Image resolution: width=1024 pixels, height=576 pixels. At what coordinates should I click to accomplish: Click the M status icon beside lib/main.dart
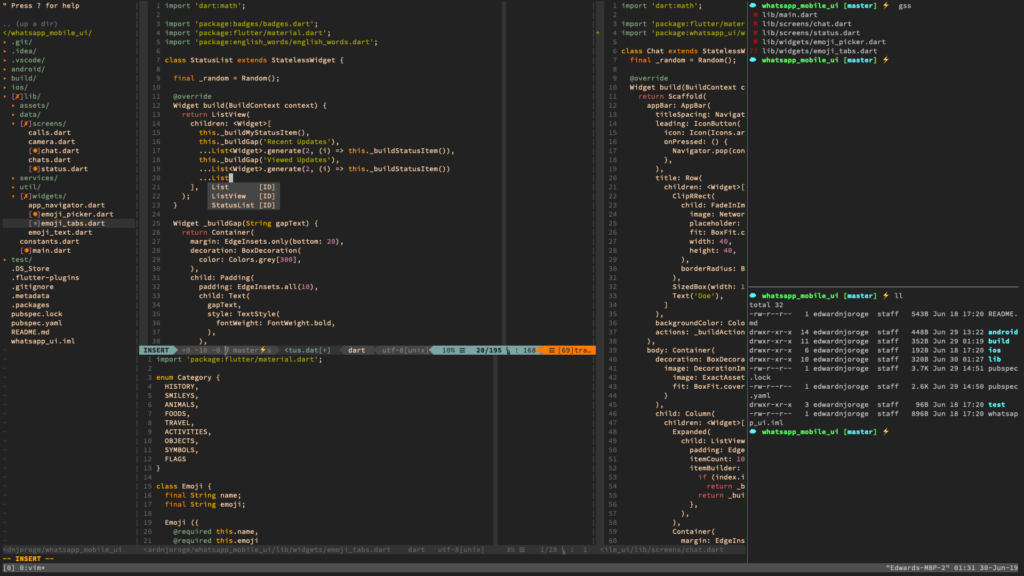pos(755,15)
